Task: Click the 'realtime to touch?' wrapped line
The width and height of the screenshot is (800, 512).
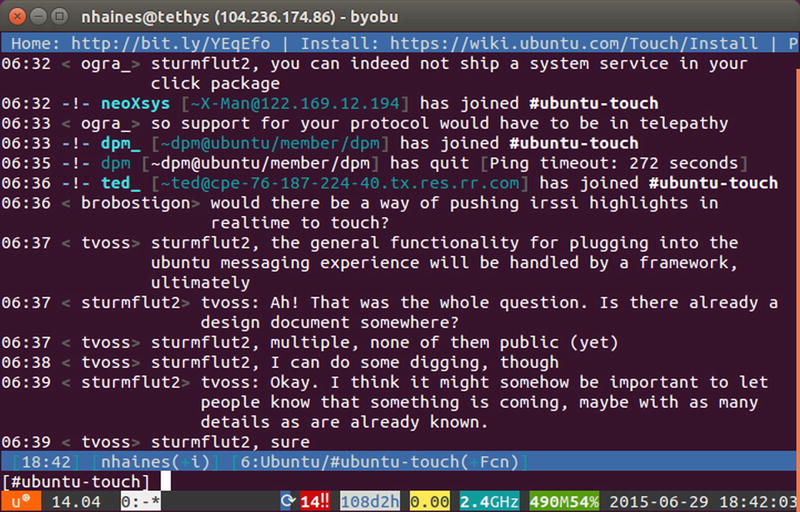Action: (x=300, y=223)
